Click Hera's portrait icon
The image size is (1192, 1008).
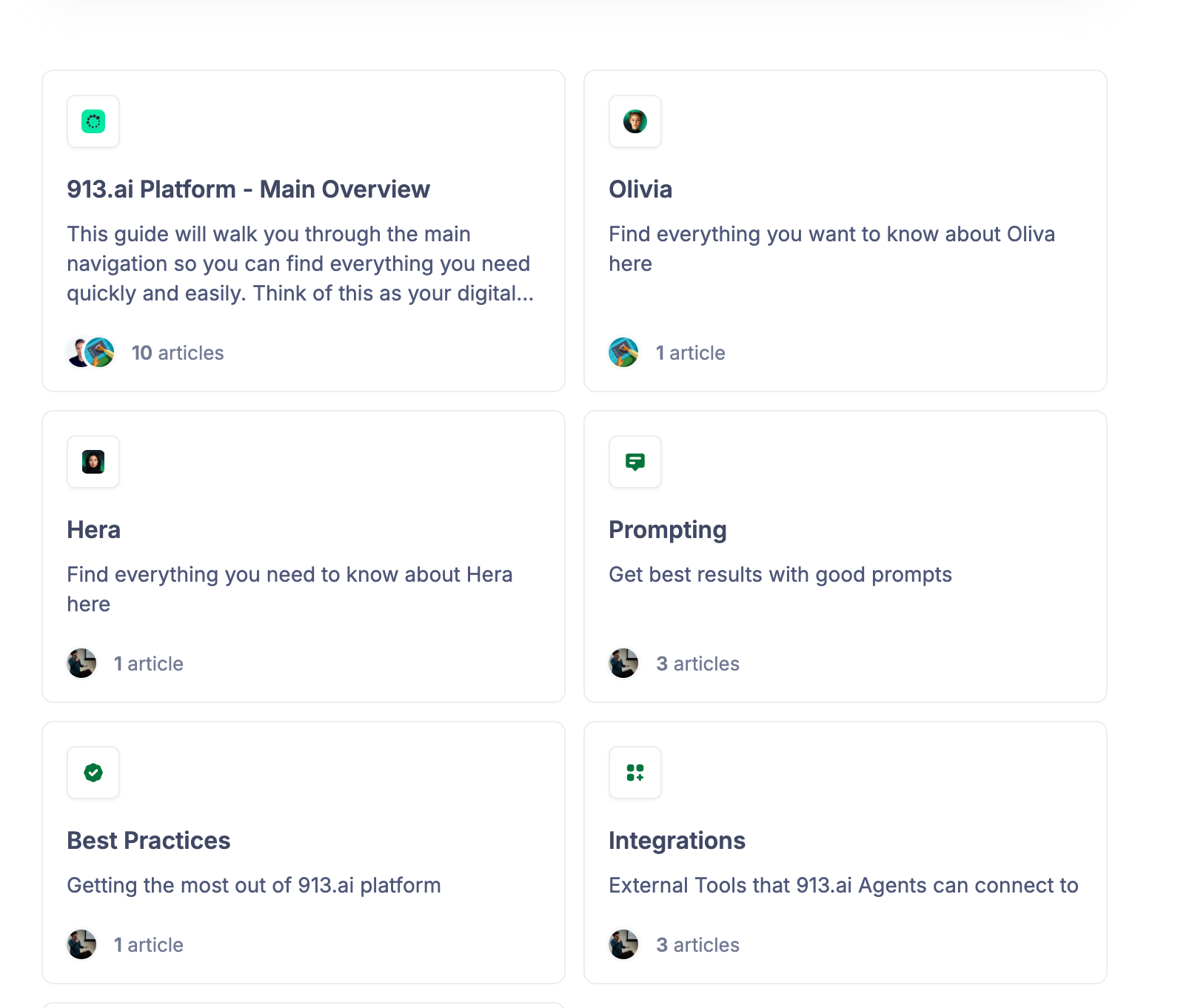[x=93, y=462]
